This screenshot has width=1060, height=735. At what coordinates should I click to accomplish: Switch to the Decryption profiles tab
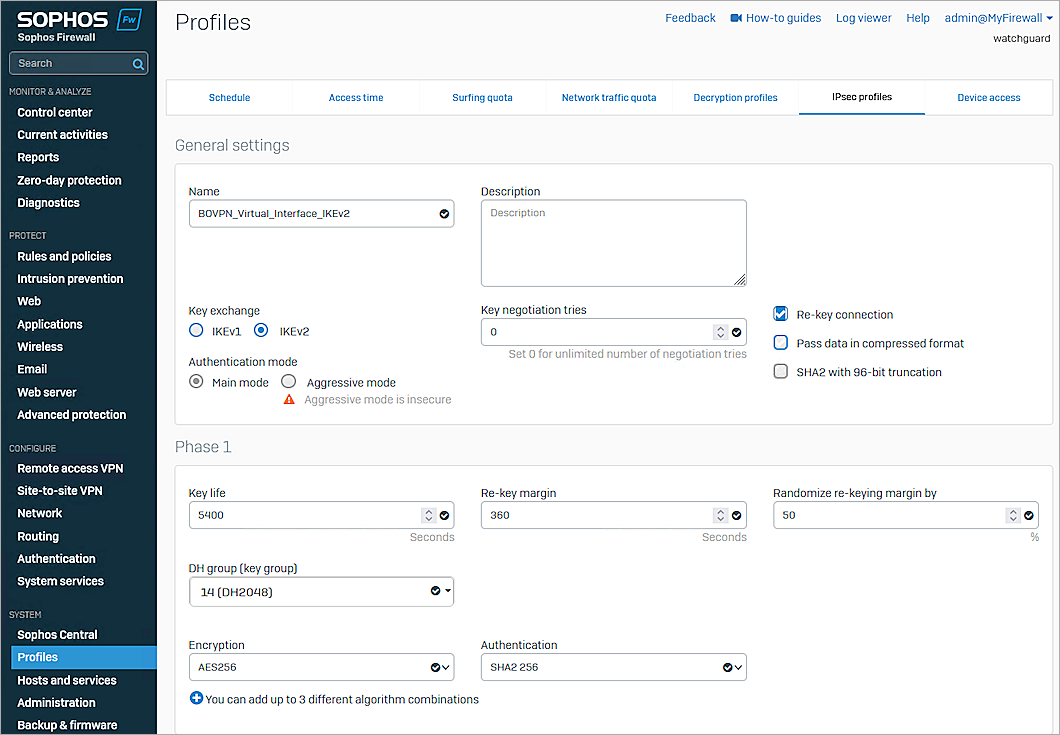click(735, 97)
